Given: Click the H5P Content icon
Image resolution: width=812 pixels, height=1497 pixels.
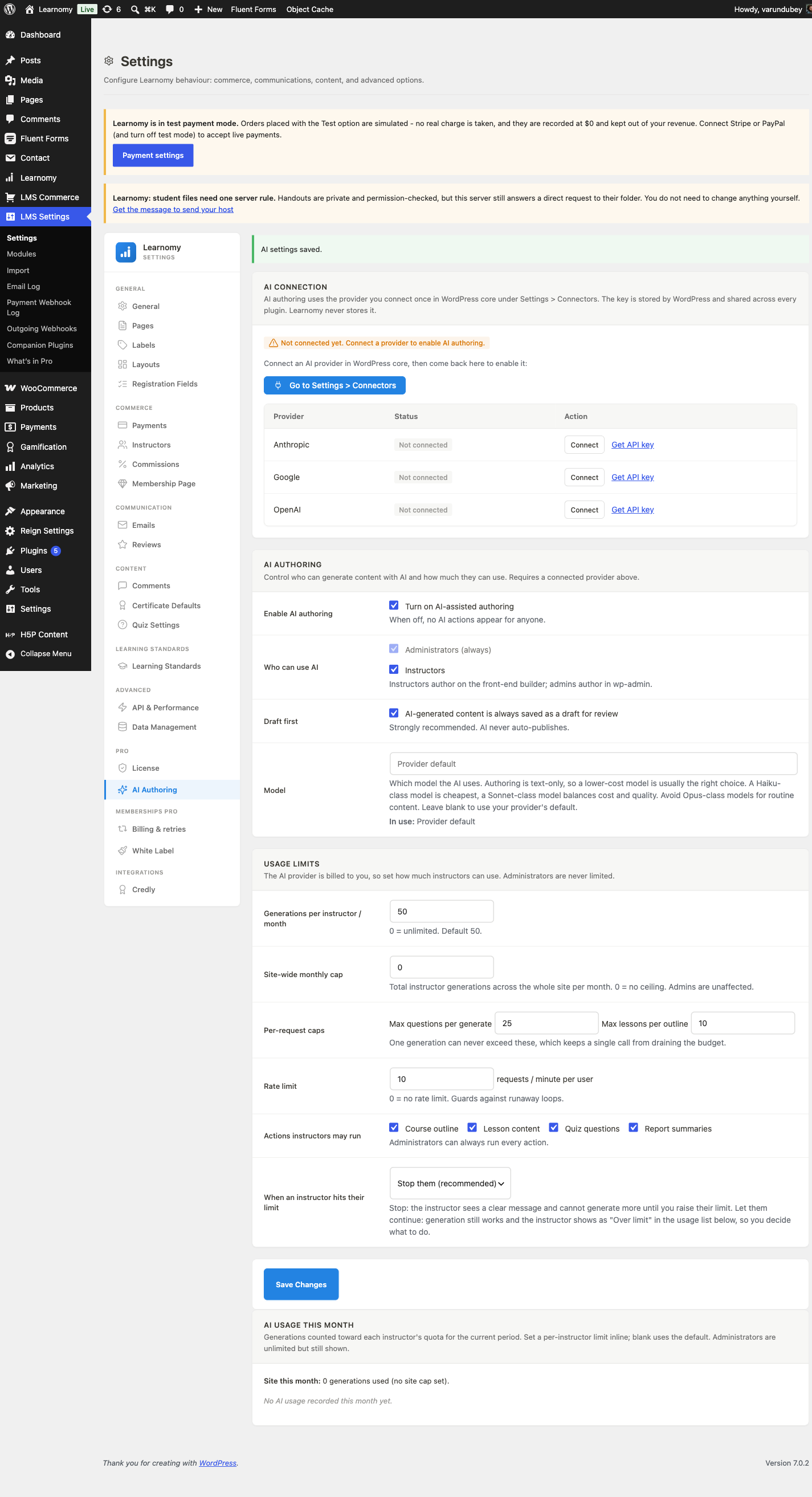Looking at the screenshot, I should [10, 634].
